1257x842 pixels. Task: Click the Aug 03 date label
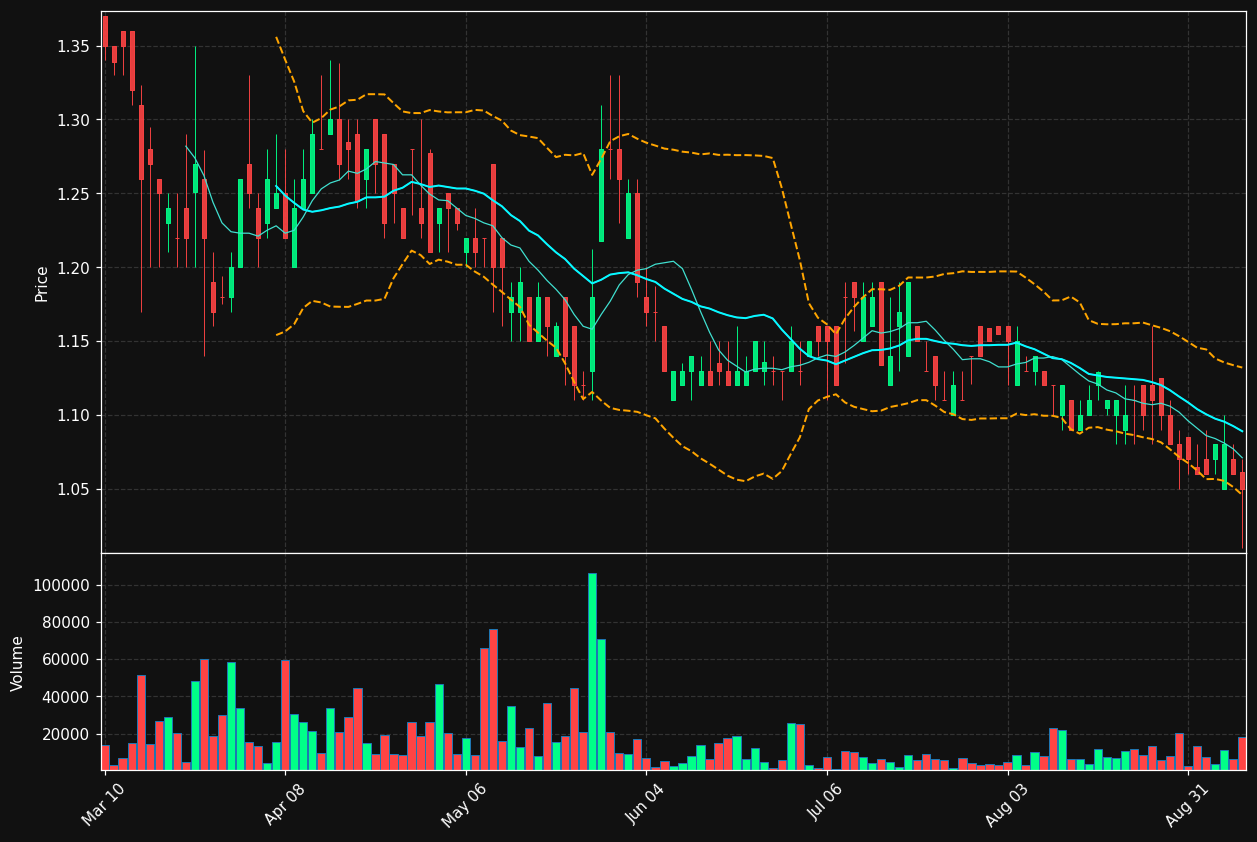(x=1006, y=804)
